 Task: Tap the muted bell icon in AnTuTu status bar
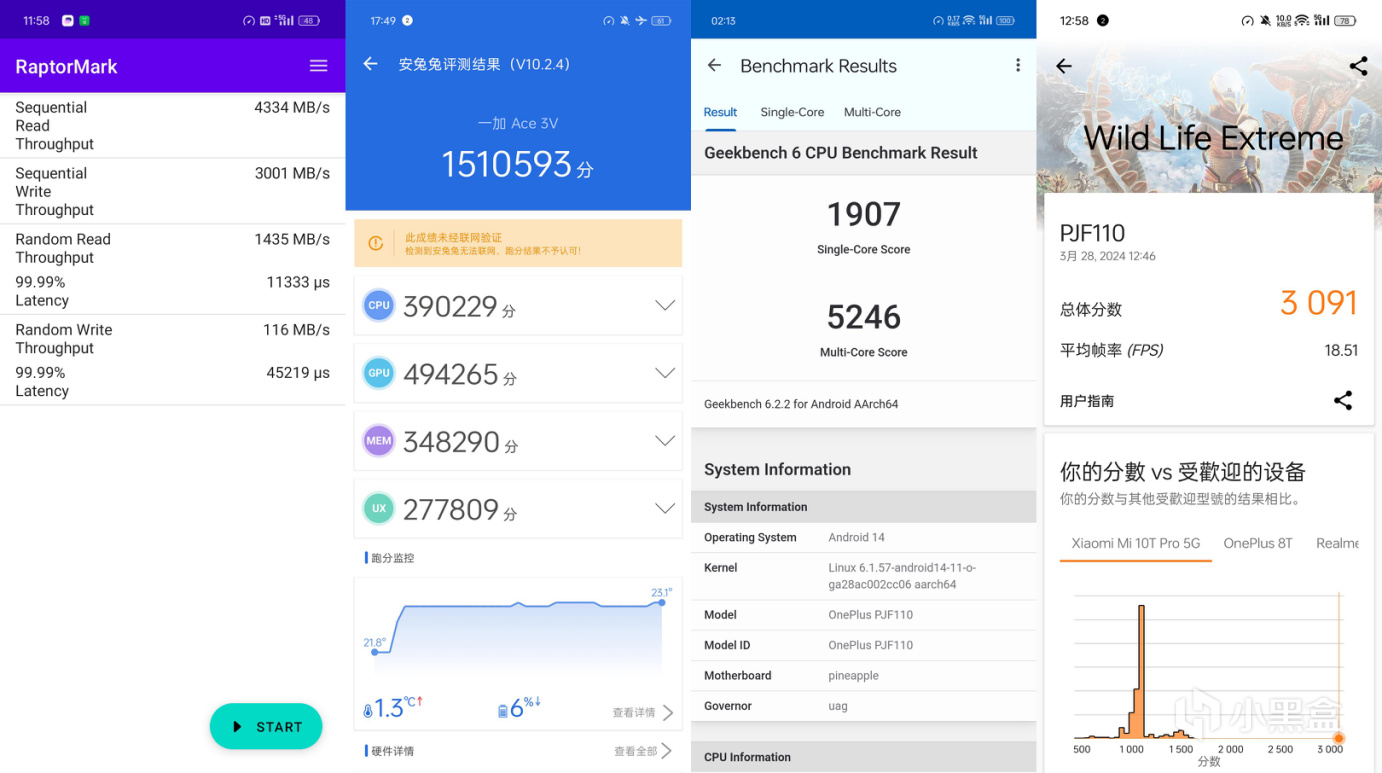625,20
